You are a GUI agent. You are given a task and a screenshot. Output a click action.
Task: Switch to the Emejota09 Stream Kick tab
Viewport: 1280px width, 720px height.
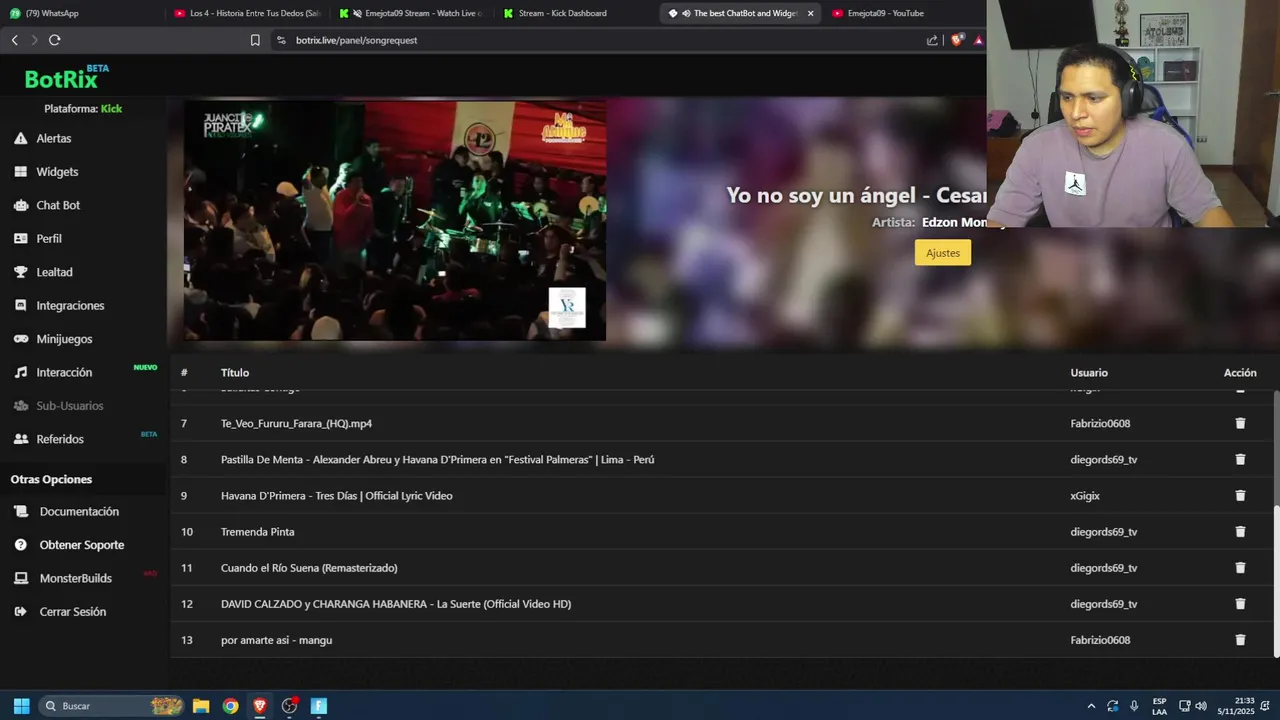coord(411,13)
